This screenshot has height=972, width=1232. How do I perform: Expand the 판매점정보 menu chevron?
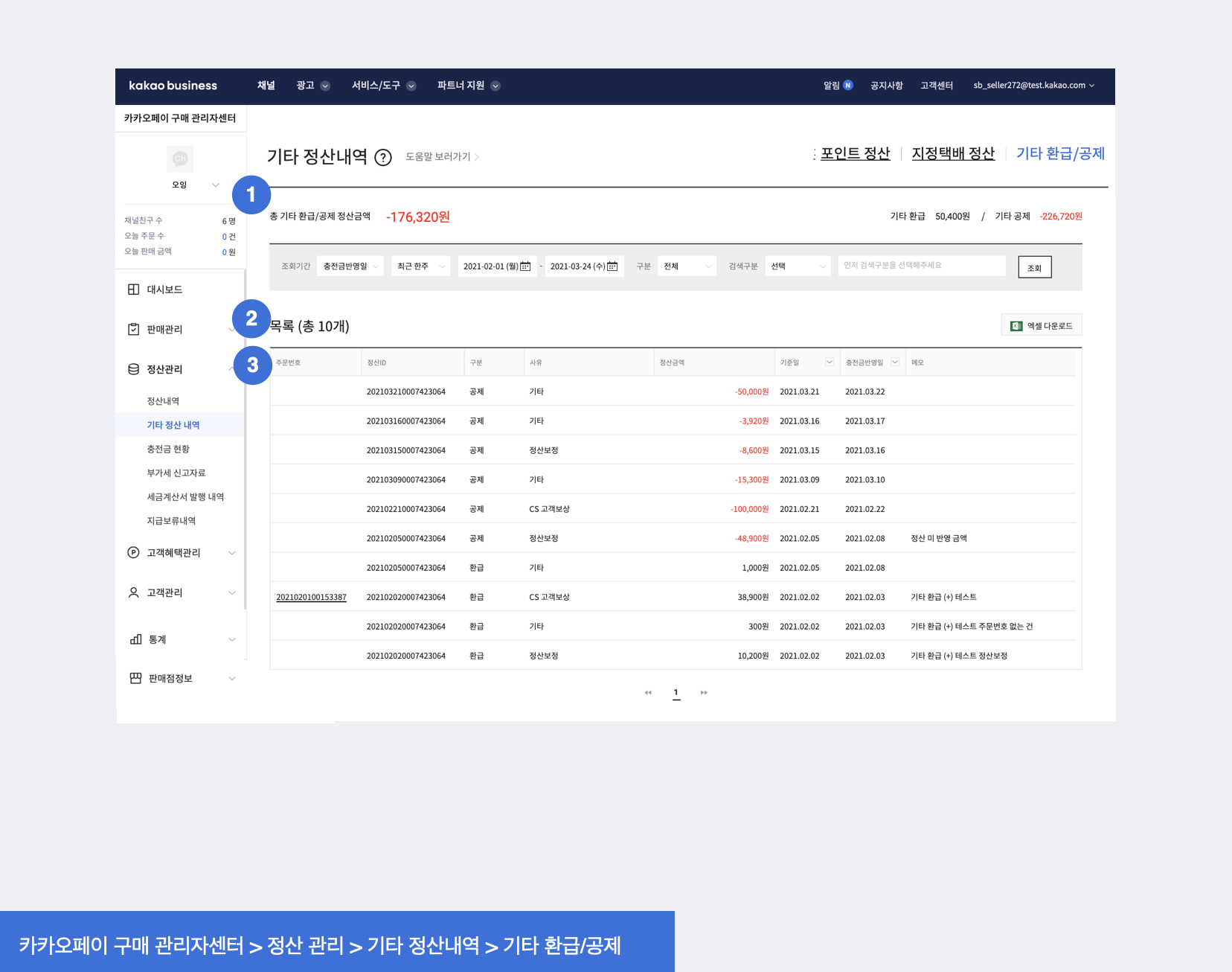[232, 679]
